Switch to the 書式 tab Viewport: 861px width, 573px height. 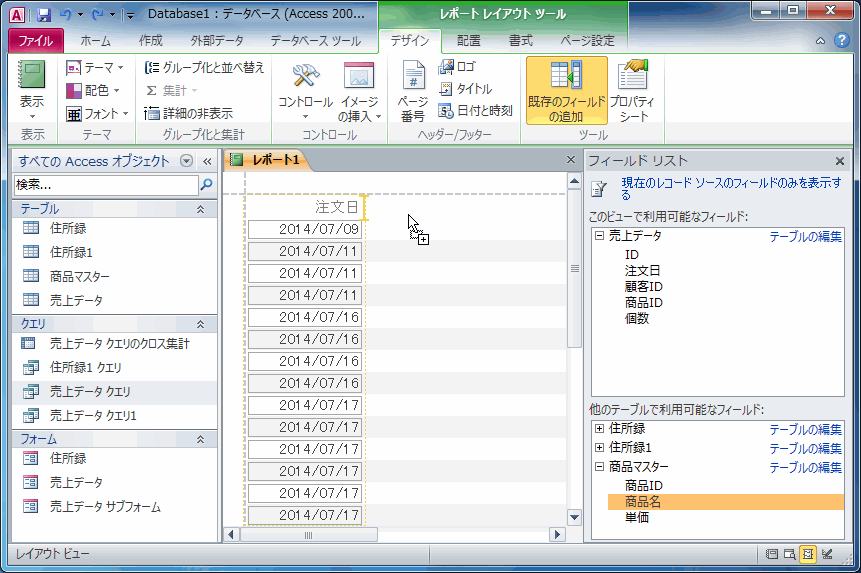tap(521, 41)
